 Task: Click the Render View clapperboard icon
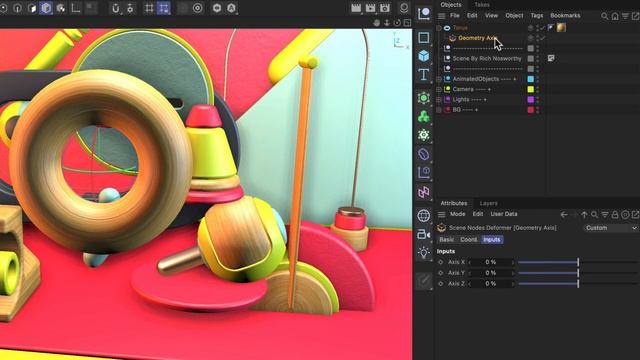pos(356,8)
